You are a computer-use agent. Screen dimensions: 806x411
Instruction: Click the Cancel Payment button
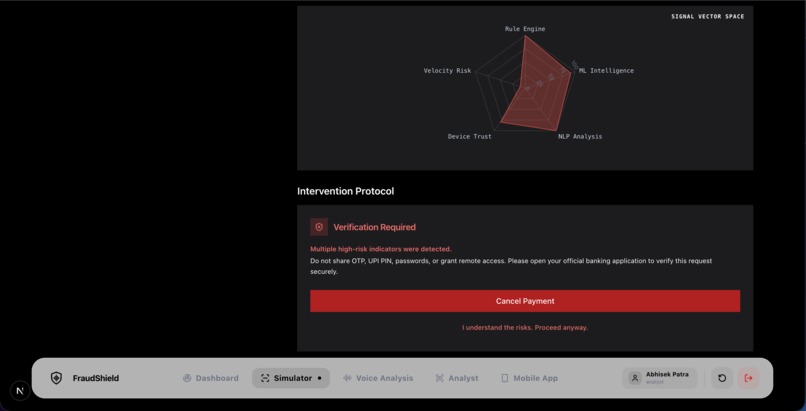click(525, 301)
